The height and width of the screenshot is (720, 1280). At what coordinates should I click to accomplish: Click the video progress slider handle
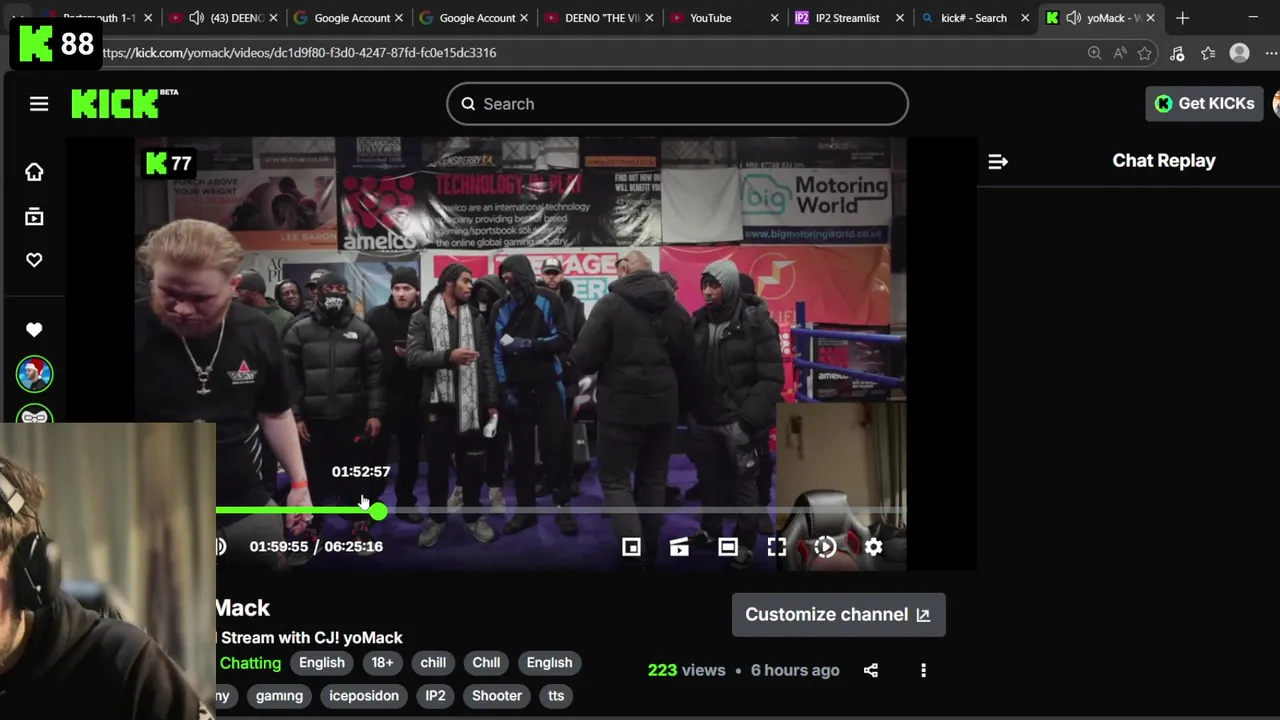tap(377, 511)
